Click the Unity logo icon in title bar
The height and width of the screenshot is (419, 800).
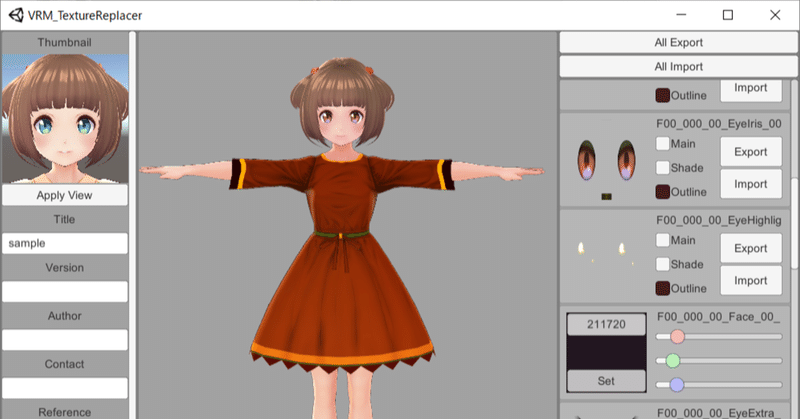coord(16,15)
